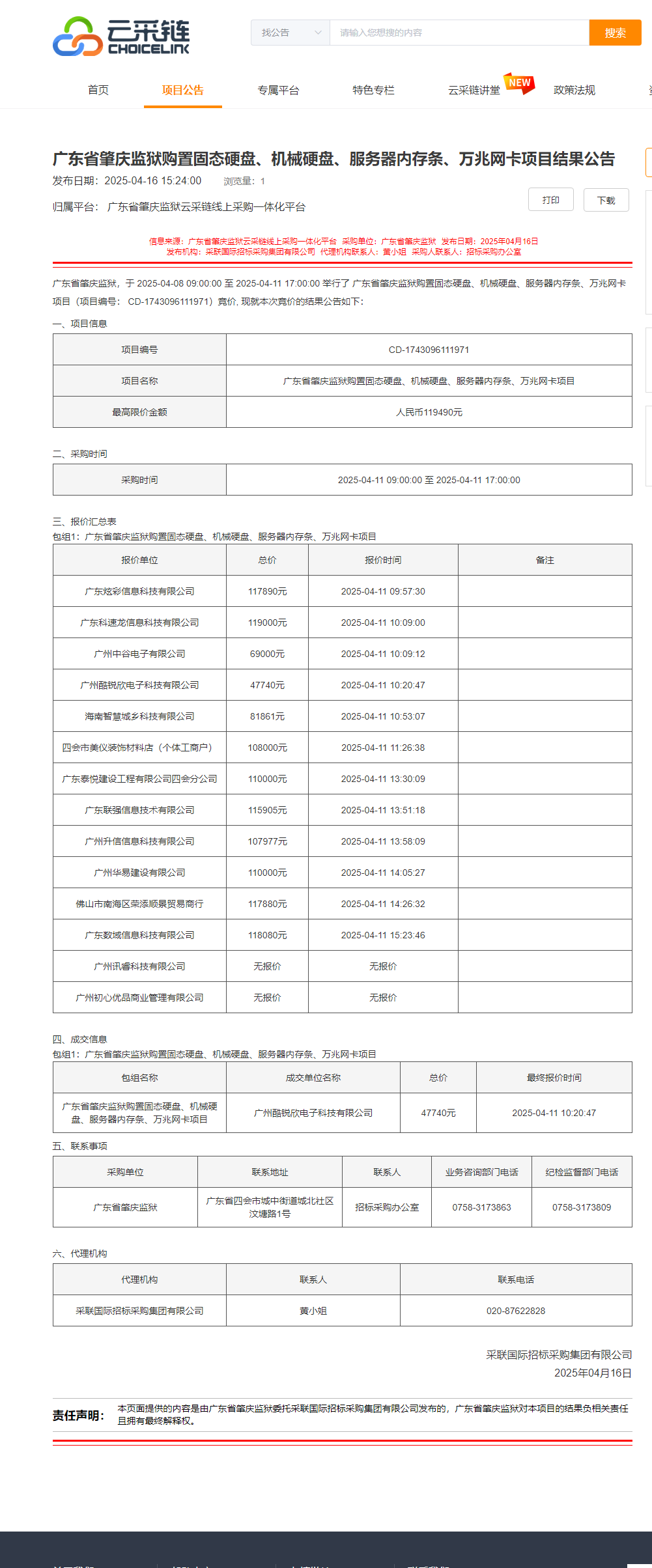Click the 119000元 price cell
The image size is (652, 1568).
coord(267,623)
